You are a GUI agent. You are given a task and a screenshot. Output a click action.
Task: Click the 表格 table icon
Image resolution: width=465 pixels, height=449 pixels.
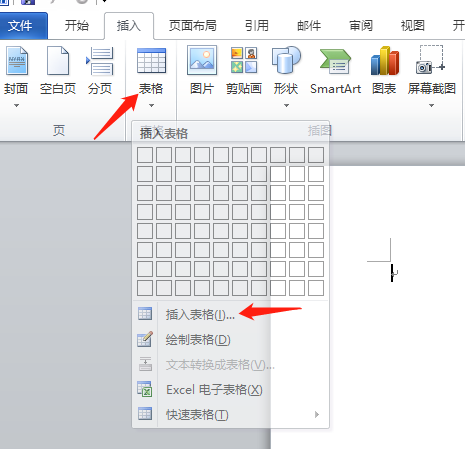point(151,60)
